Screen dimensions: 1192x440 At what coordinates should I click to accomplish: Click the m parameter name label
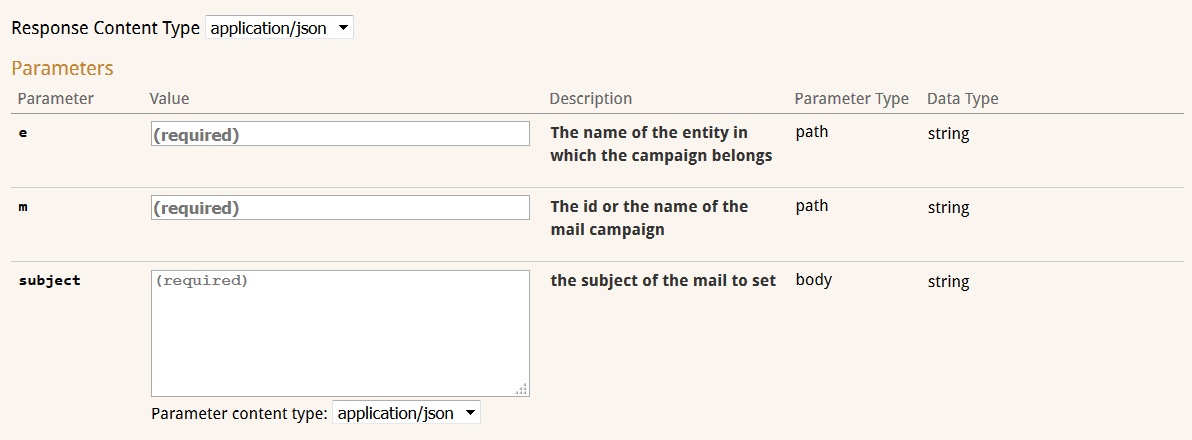pyautogui.click(x=23, y=207)
